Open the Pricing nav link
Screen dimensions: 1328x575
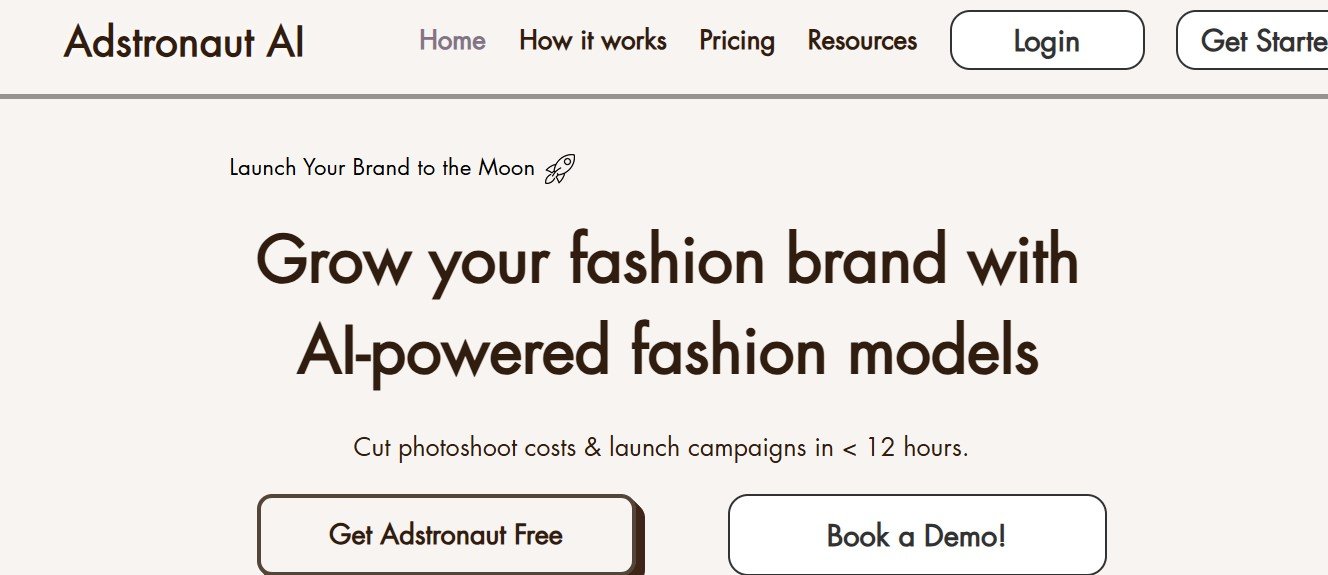[737, 41]
